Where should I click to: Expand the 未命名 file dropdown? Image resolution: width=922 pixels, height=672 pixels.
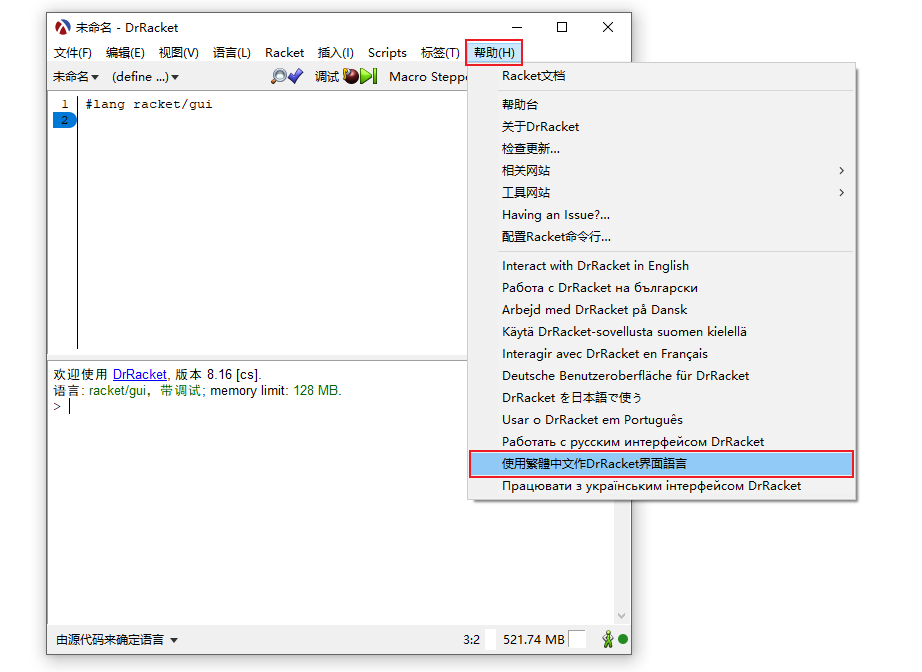[76, 76]
